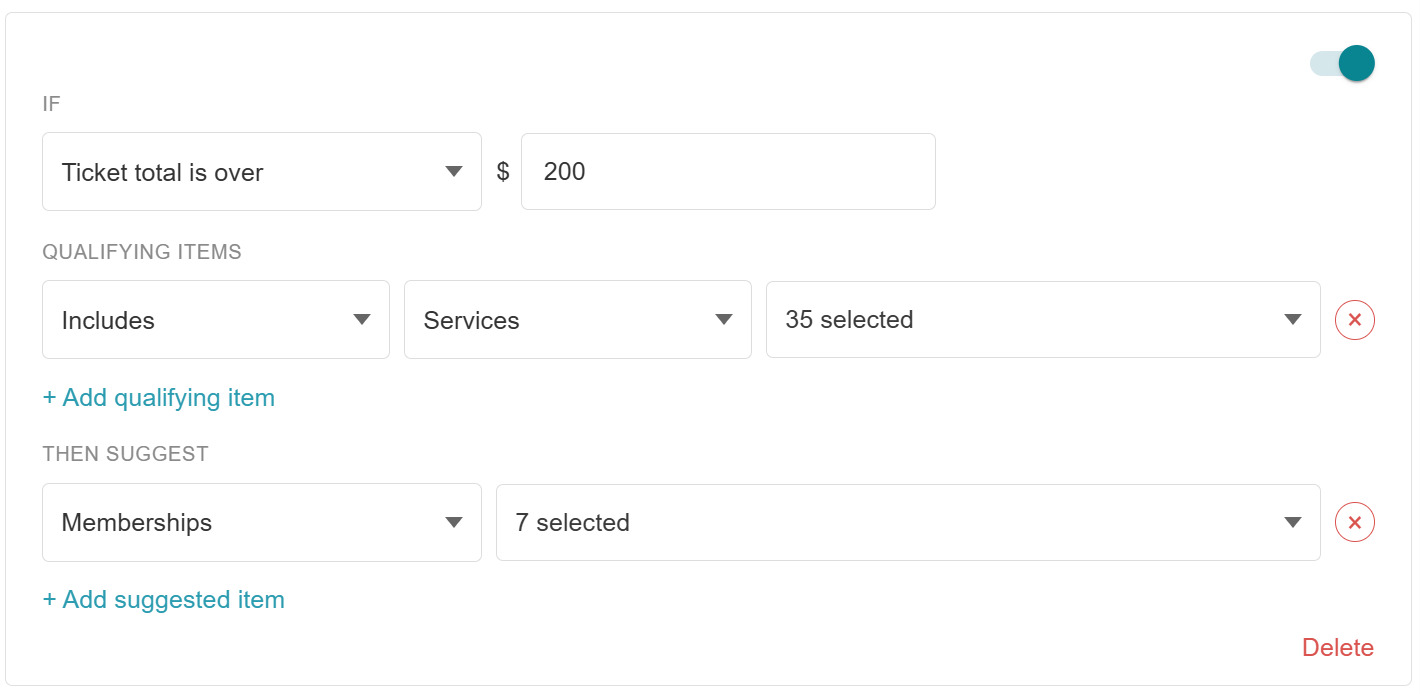Click arrow on Ticket total is over dropdown
This screenshot has width=1420, height=694.
click(x=454, y=172)
